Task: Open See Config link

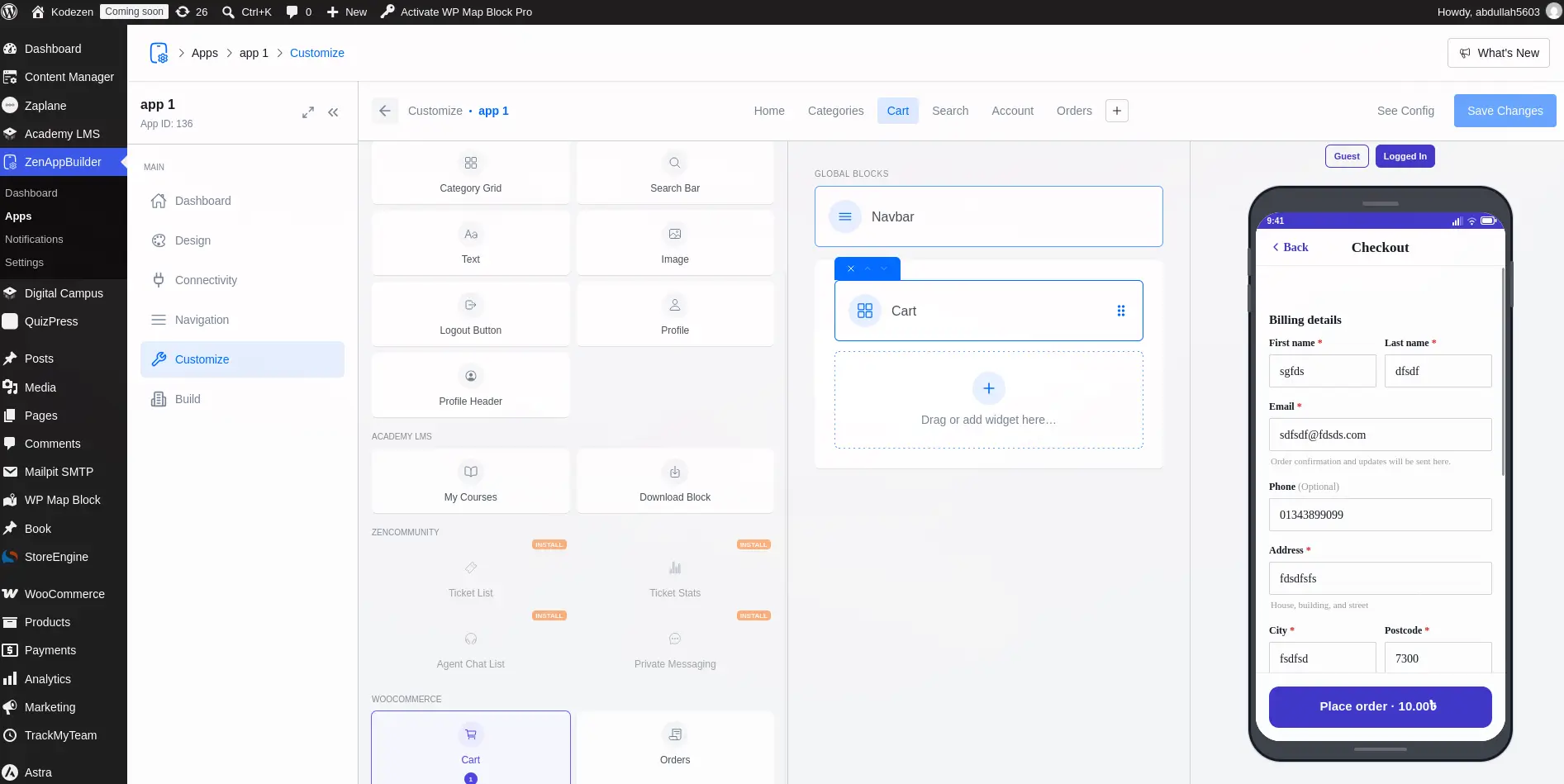Action: click(x=1405, y=111)
